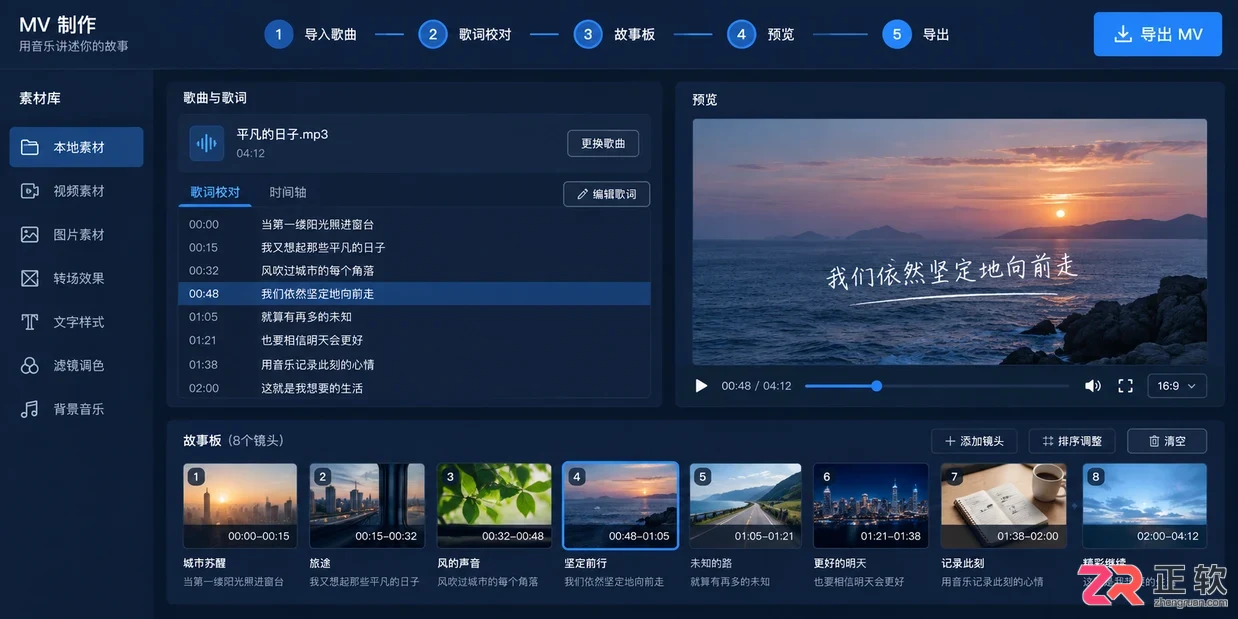1238x619 pixels.
Task: Switch to the 时间轴 tab
Action: (288, 193)
